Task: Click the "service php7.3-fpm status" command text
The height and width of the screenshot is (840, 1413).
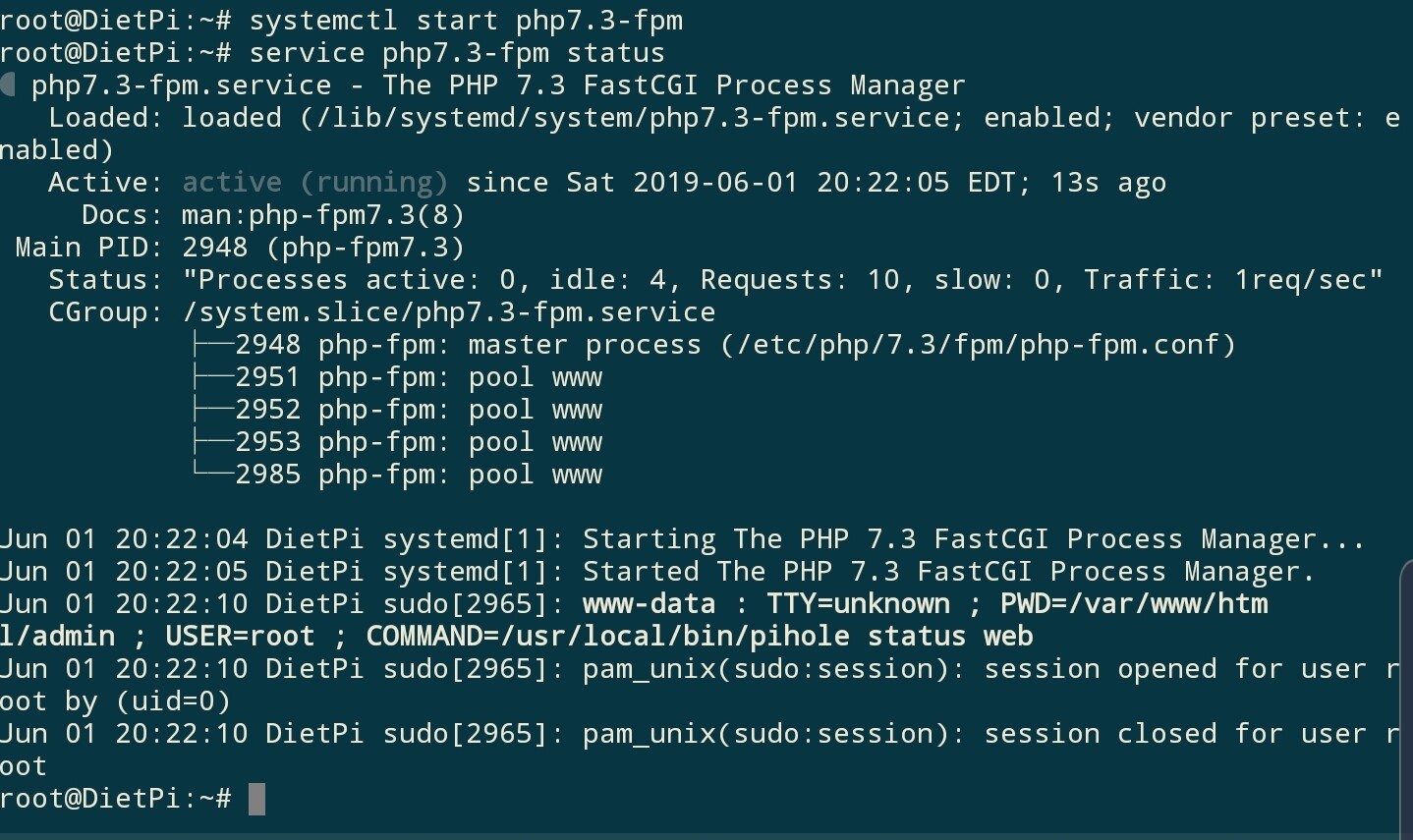Action: (x=457, y=53)
